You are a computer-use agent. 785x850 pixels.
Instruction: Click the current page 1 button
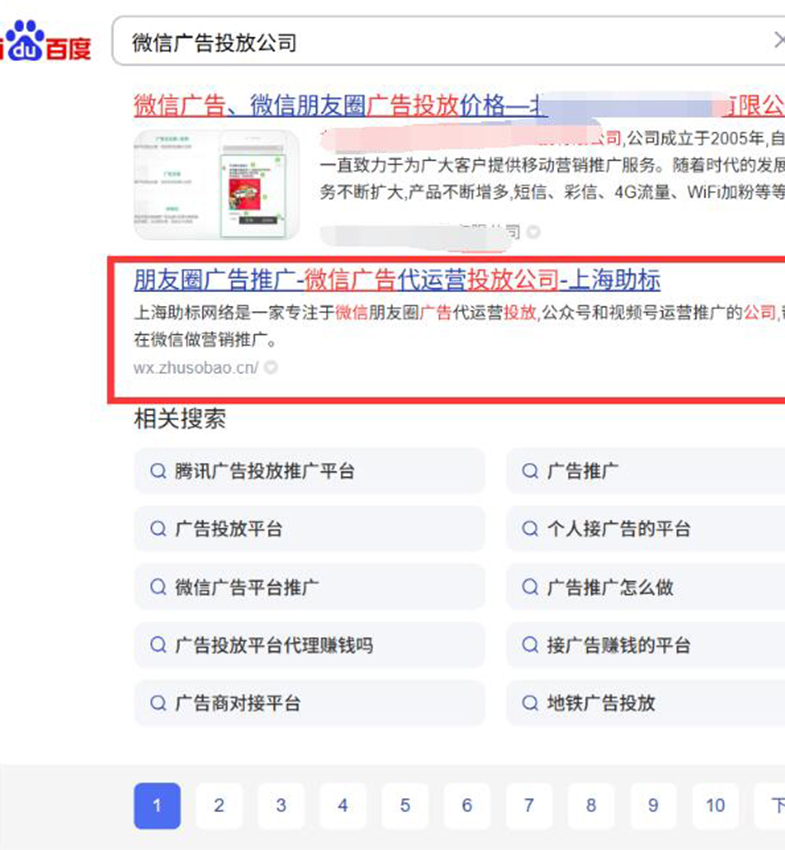point(157,806)
